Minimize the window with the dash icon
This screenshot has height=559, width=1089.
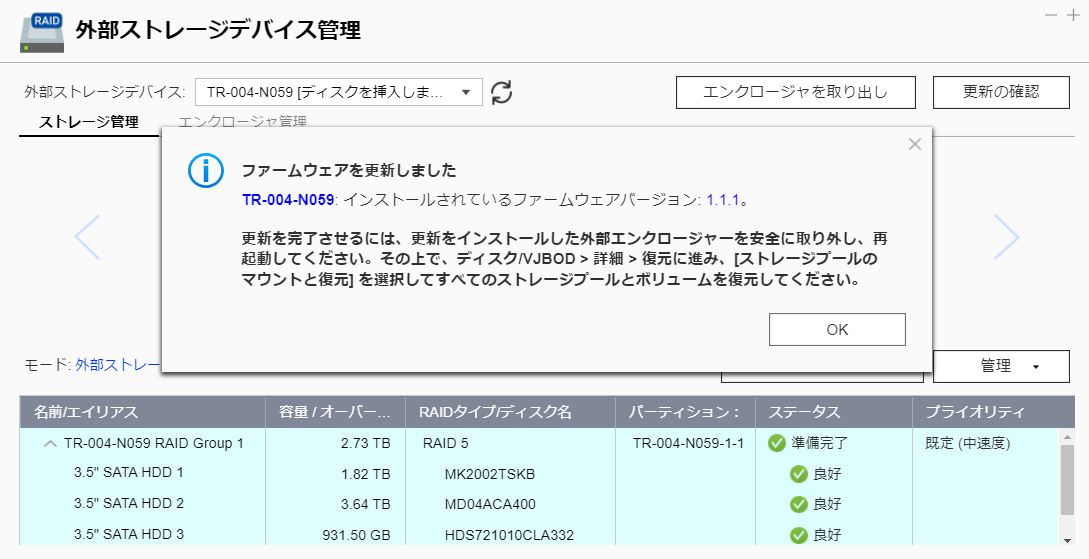(1051, 15)
